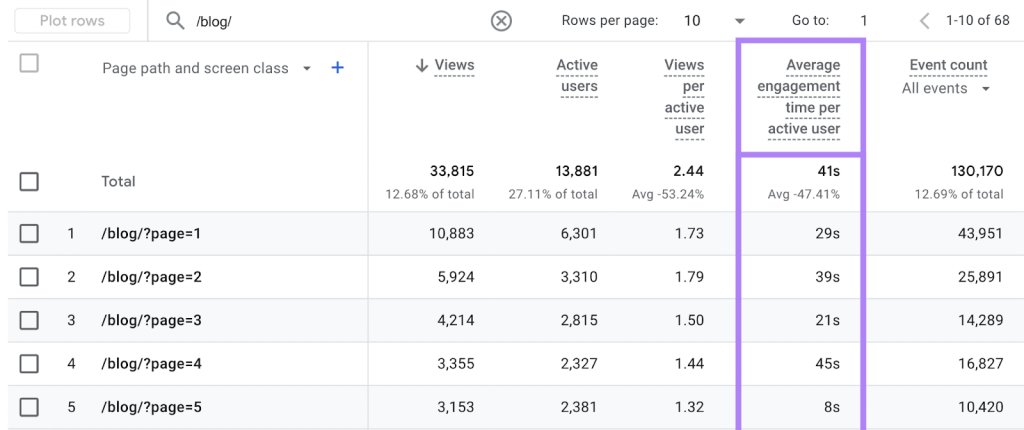Screen dimensions: 1024x430
Task: Go to previous page of rows
Action: coord(924,21)
